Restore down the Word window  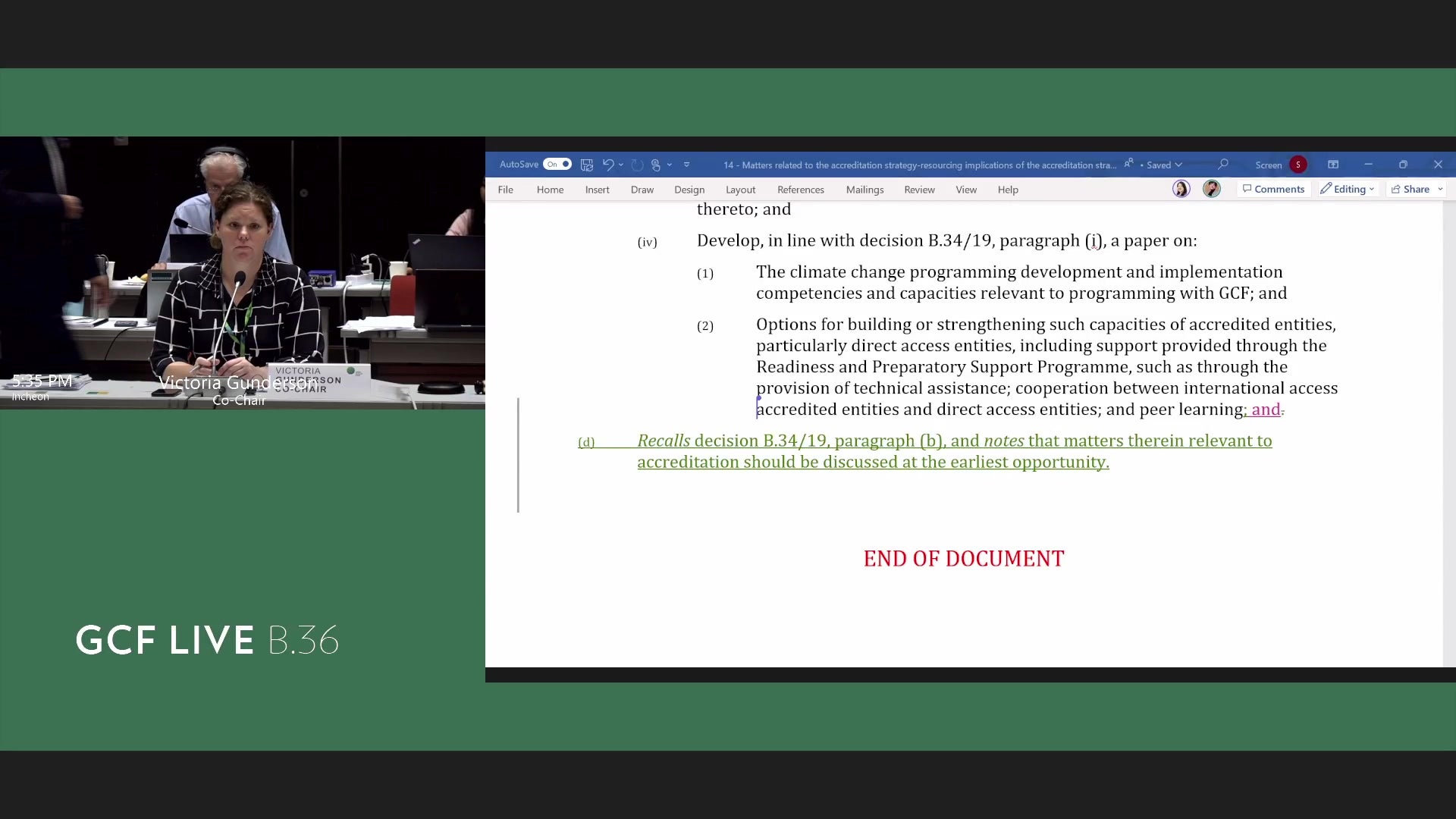coord(1403,165)
